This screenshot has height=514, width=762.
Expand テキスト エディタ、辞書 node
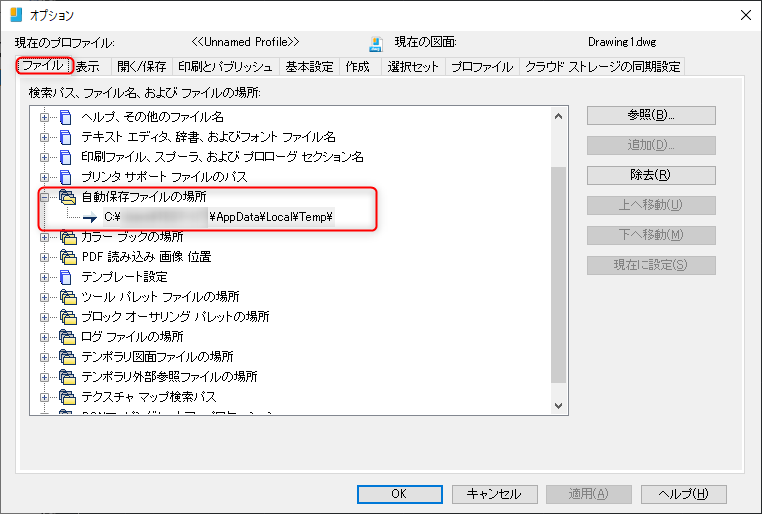tap(44, 137)
